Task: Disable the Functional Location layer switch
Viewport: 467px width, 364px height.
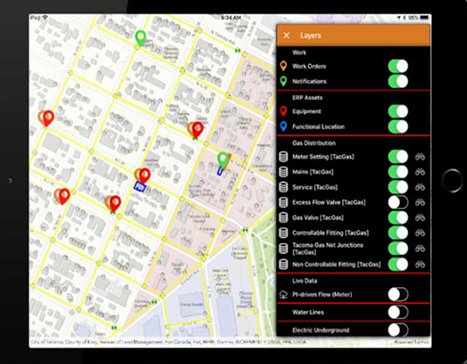Action: click(398, 127)
